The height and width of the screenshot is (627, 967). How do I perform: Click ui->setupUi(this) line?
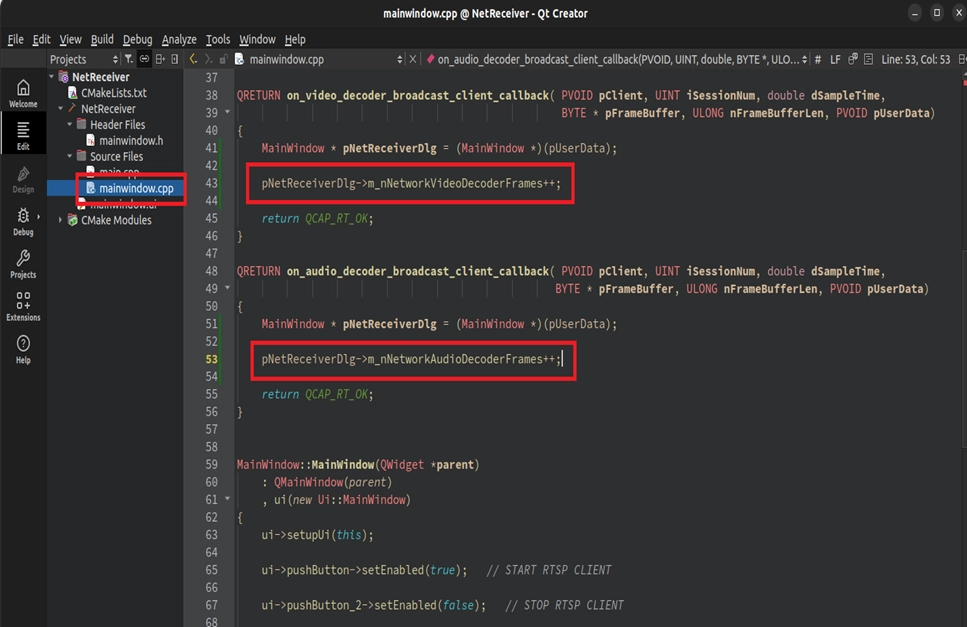[317, 535]
